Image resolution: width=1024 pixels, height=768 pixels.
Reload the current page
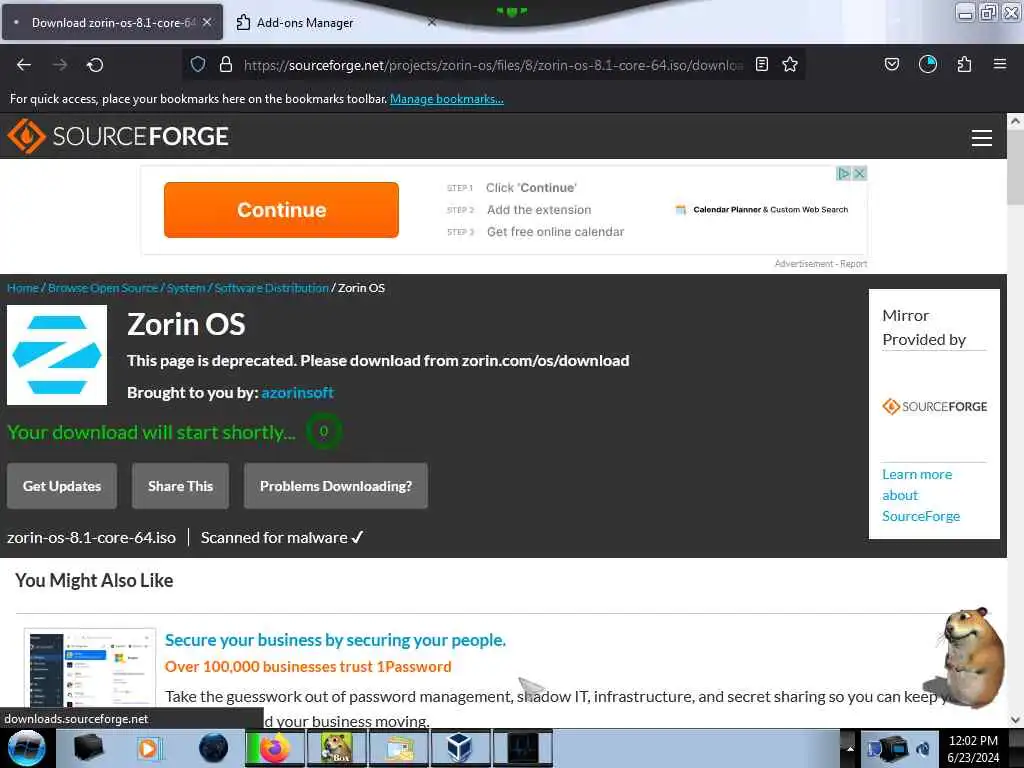click(95, 65)
